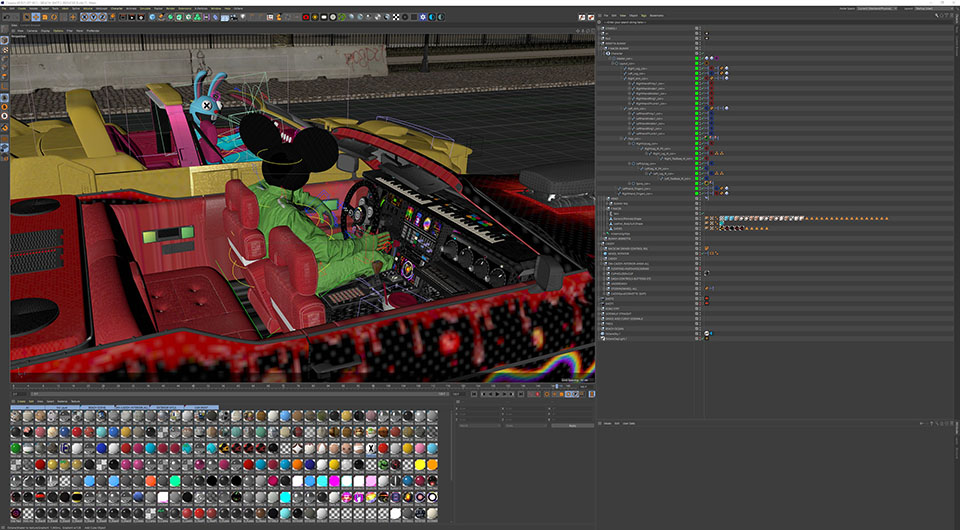Open the MoGraph menu
Image resolution: width=960 pixels, height=530 pixels.
pyautogui.click(x=100, y=9)
